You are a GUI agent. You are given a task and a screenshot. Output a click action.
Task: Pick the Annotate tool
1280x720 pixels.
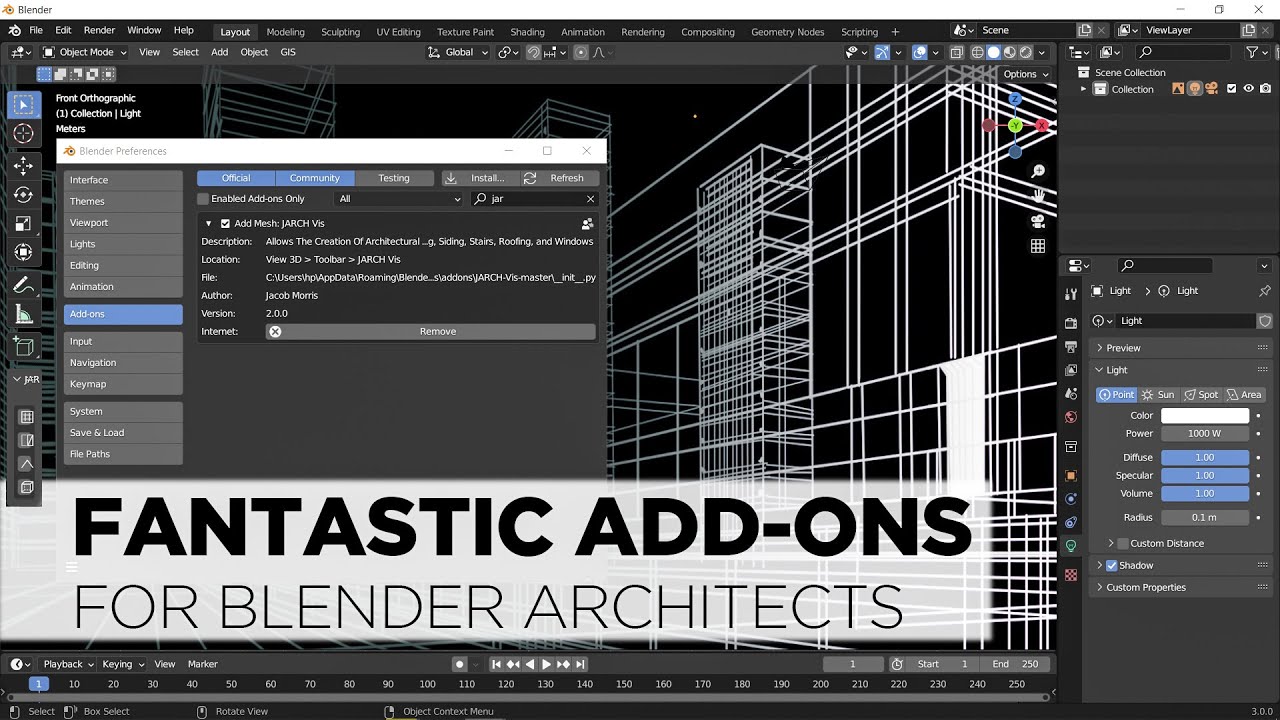(x=24, y=286)
